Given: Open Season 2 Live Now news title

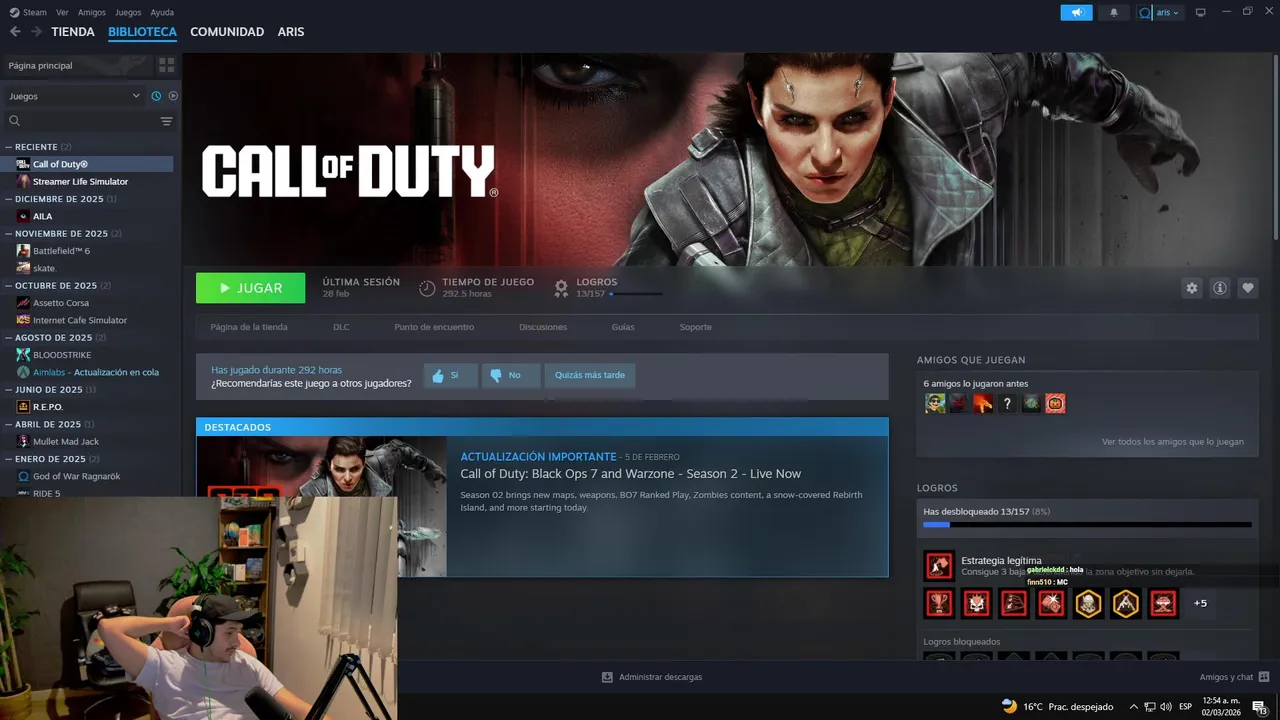Looking at the screenshot, I should click(630, 474).
